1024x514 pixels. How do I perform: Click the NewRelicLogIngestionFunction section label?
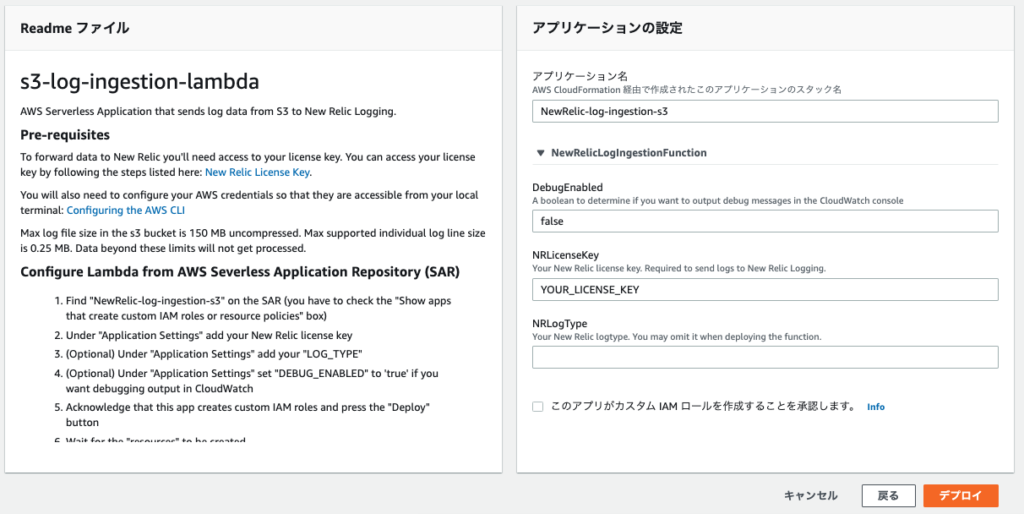[x=629, y=153]
